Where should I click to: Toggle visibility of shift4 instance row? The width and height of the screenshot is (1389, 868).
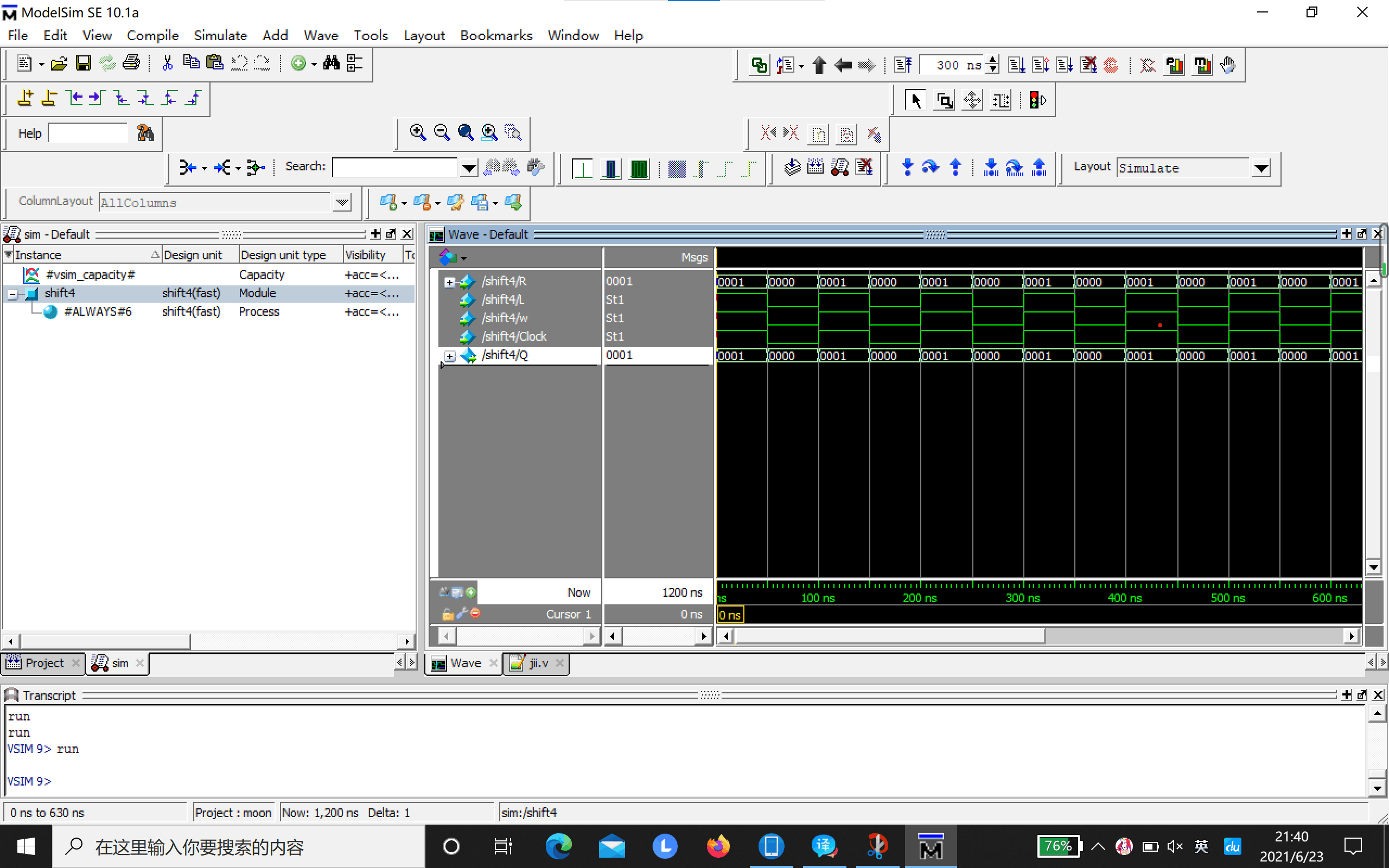point(14,293)
